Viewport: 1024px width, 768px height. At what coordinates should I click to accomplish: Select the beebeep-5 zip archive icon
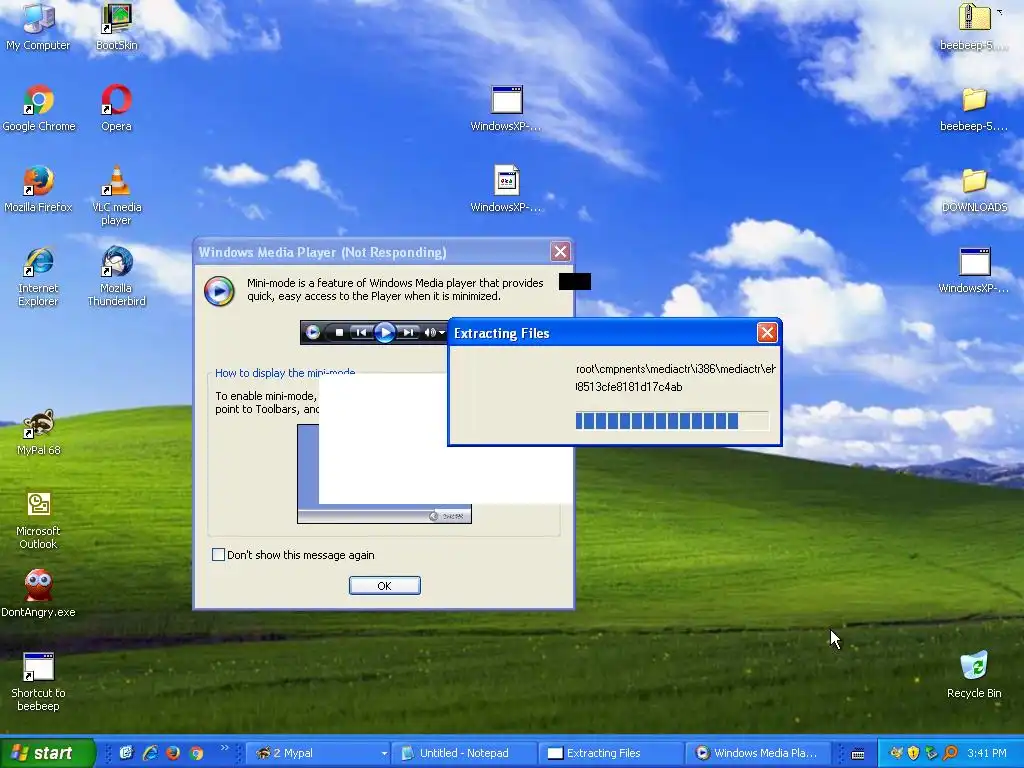[974, 26]
